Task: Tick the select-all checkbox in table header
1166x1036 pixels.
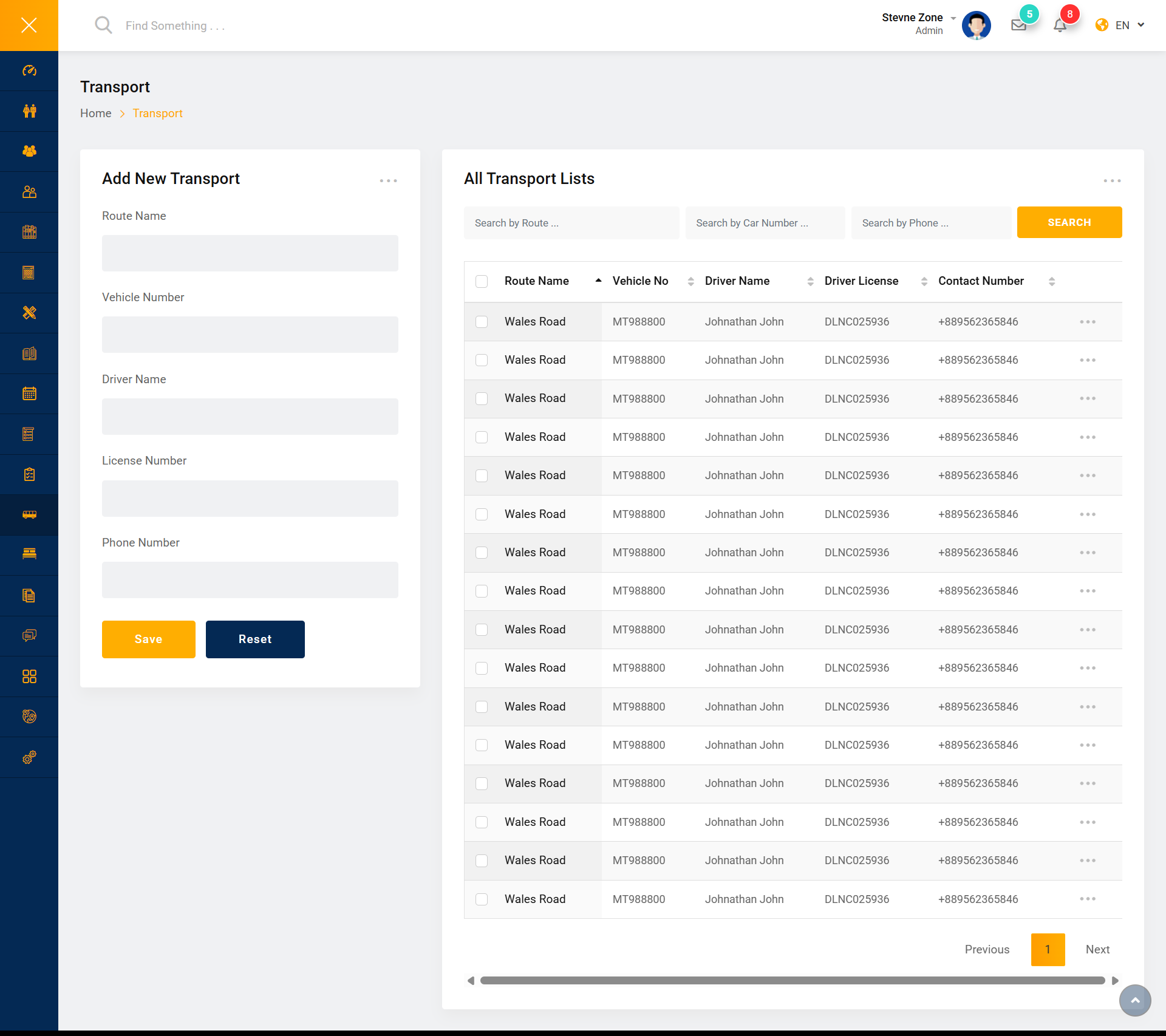Action: click(482, 281)
